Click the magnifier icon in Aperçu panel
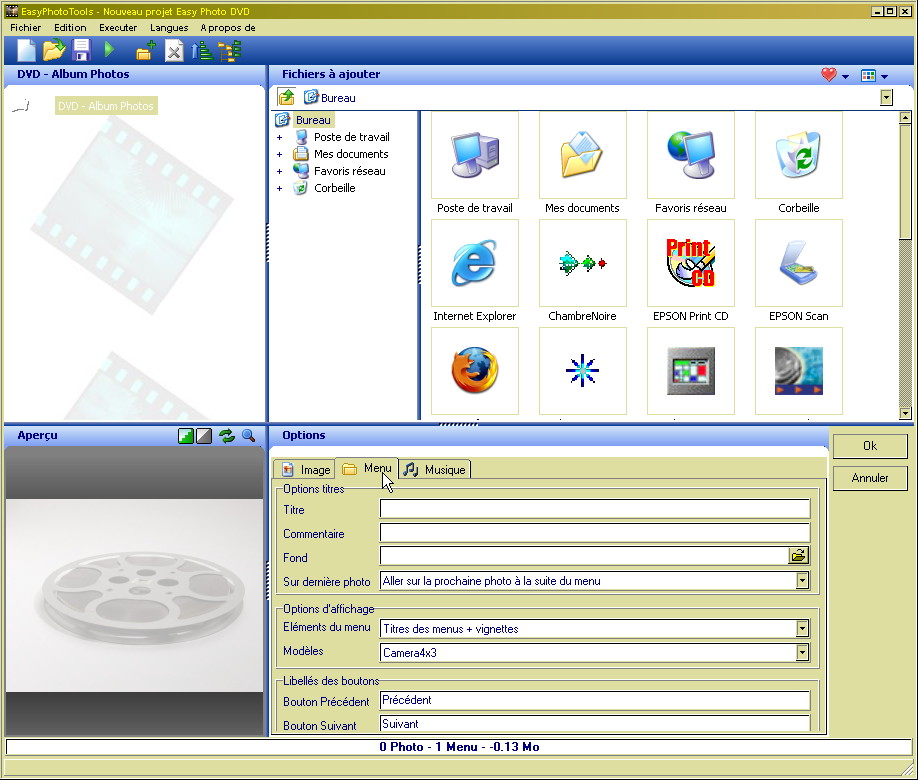This screenshot has width=918, height=780. click(x=249, y=436)
